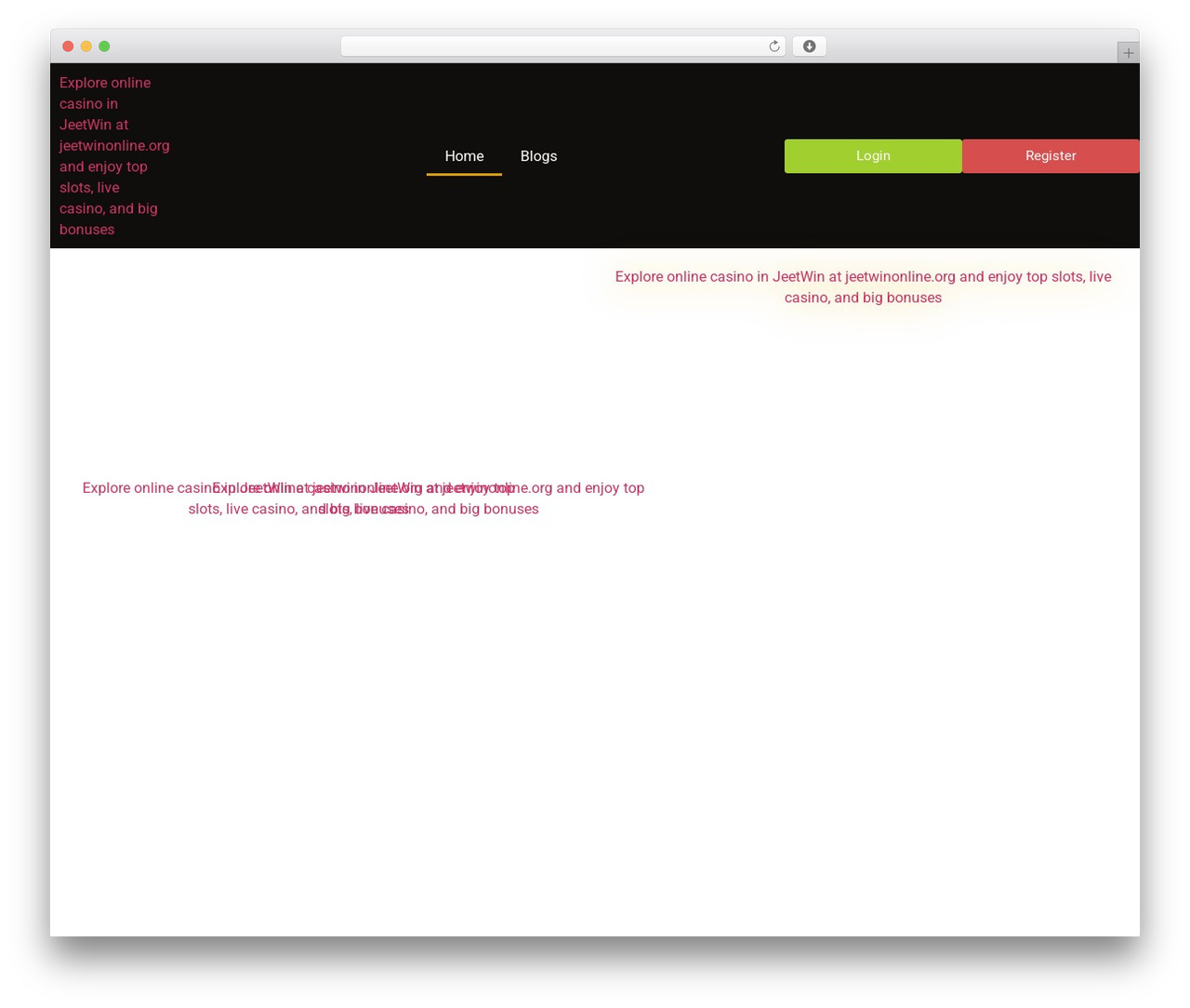This screenshot has height=1008, width=1190.
Task: Close the window with the red button
Action: tap(68, 46)
